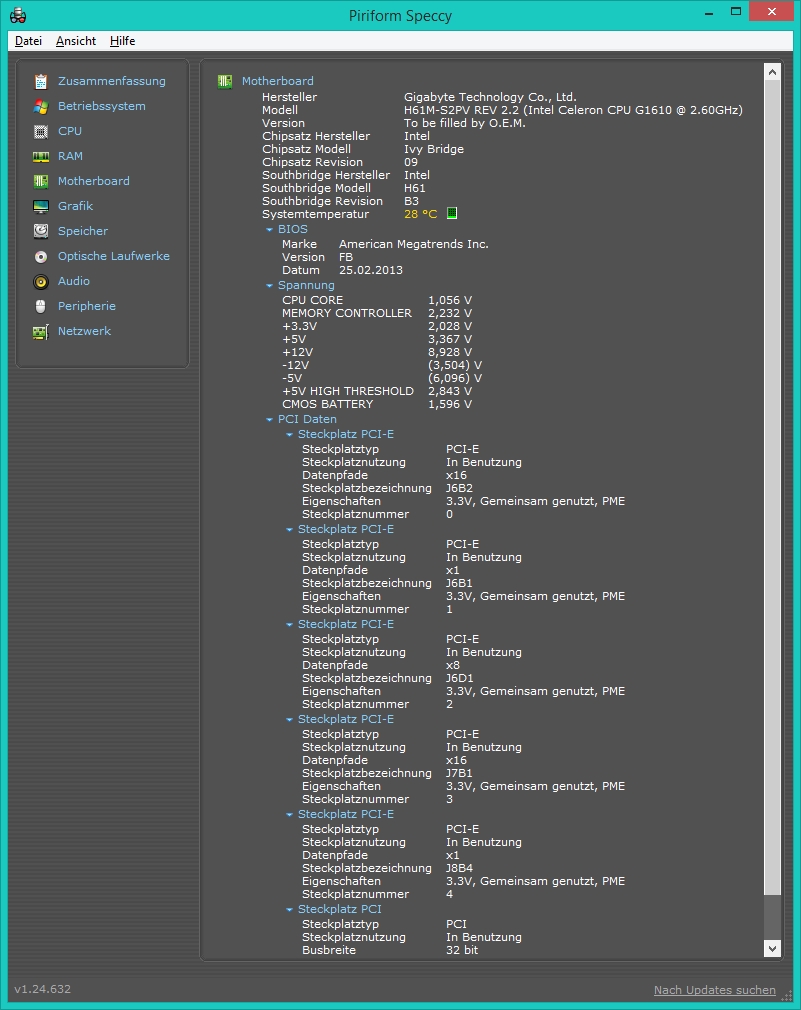Select the RAM module icon

pyautogui.click(x=41, y=157)
